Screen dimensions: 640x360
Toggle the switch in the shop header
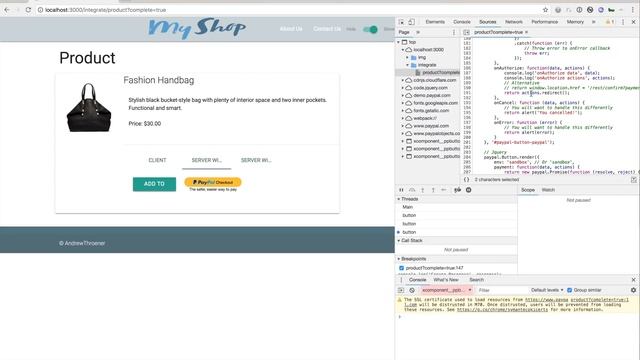pyautogui.click(x=370, y=29)
